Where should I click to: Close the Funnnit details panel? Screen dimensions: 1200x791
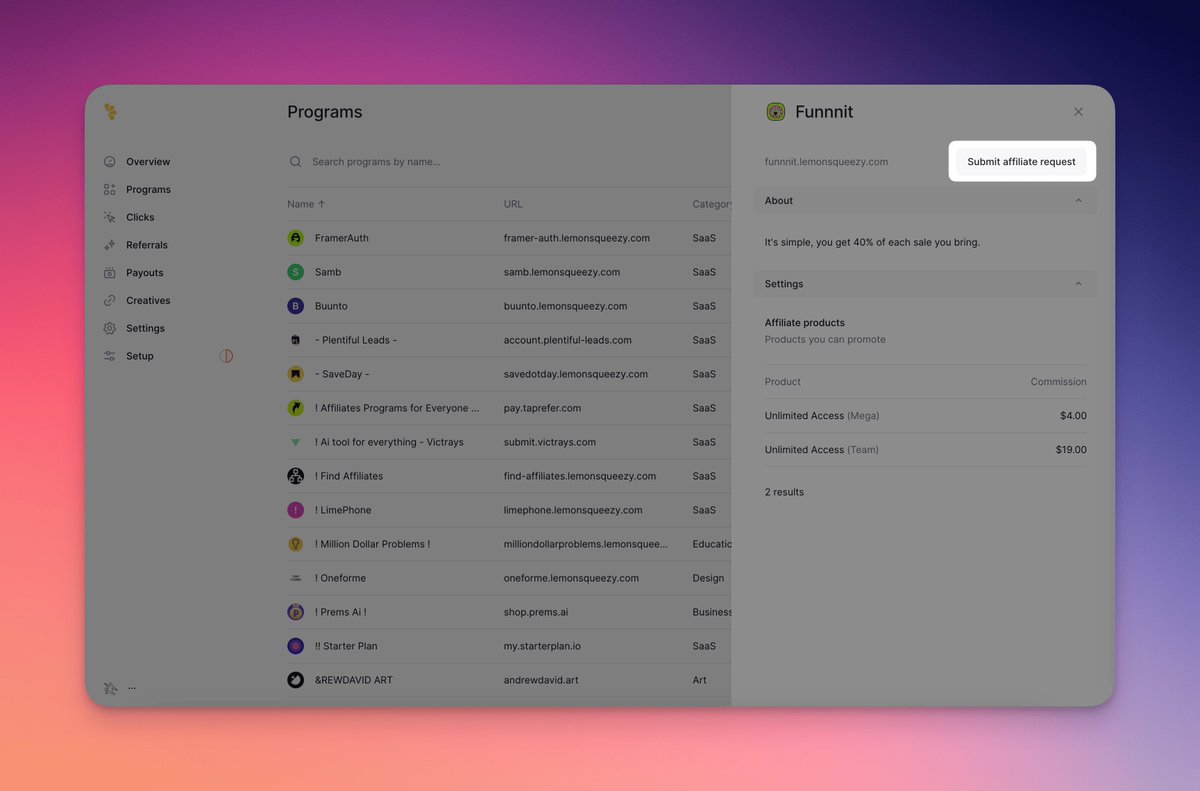tap(1078, 112)
